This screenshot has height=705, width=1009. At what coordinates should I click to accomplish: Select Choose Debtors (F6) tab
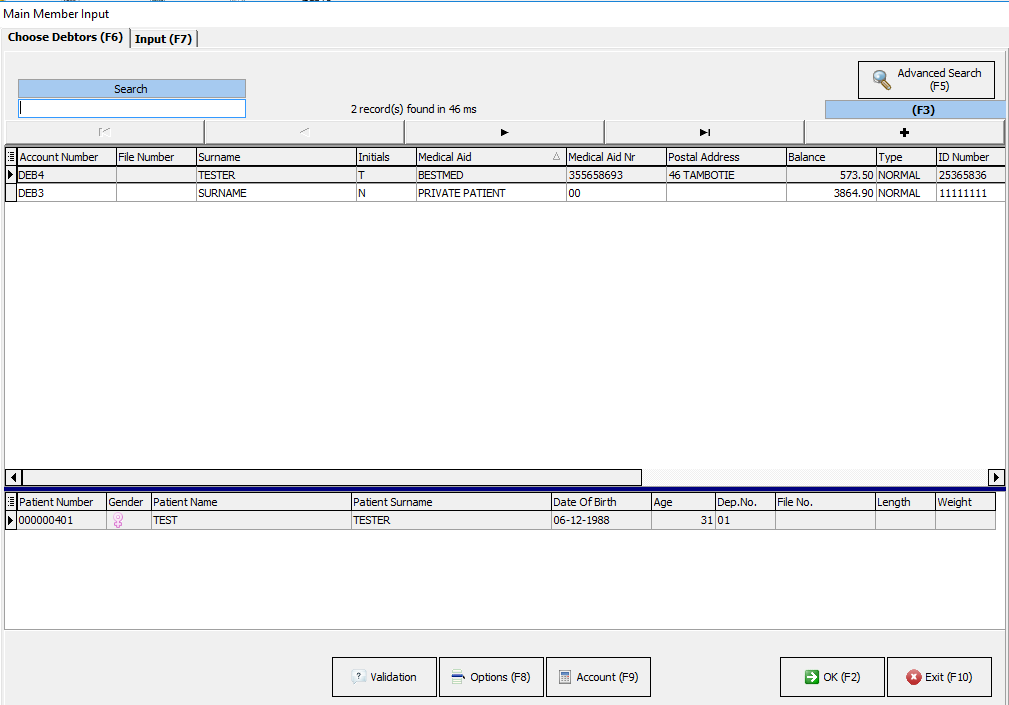tap(65, 38)
